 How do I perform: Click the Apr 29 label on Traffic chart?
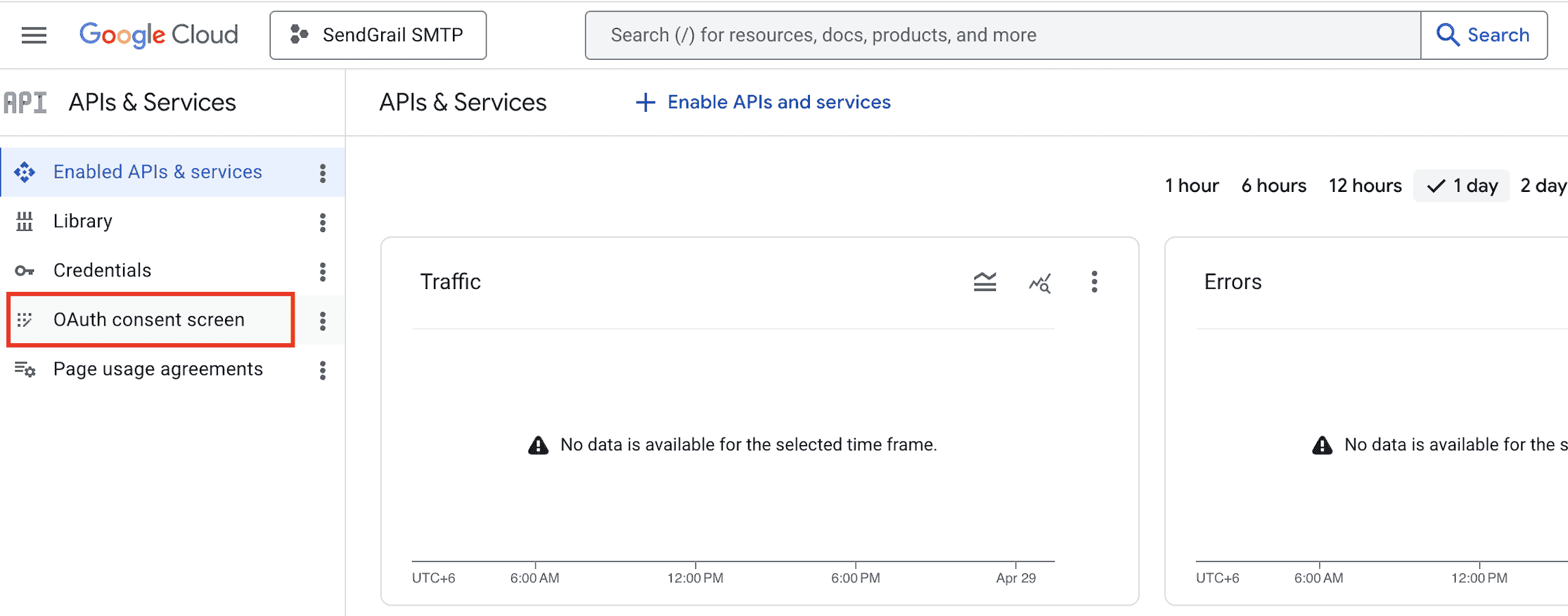point(1016,578)
